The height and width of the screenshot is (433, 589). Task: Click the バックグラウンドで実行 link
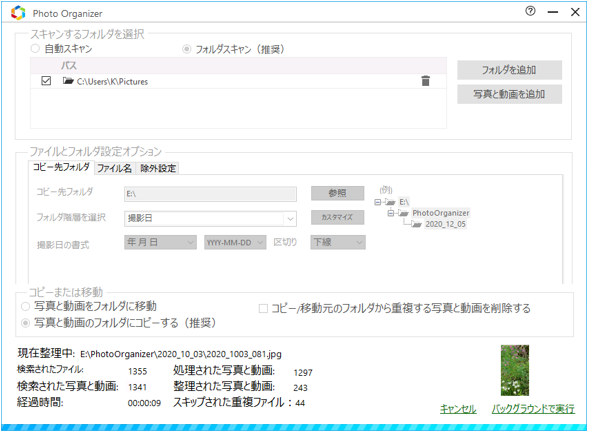[x=533, y=409]
